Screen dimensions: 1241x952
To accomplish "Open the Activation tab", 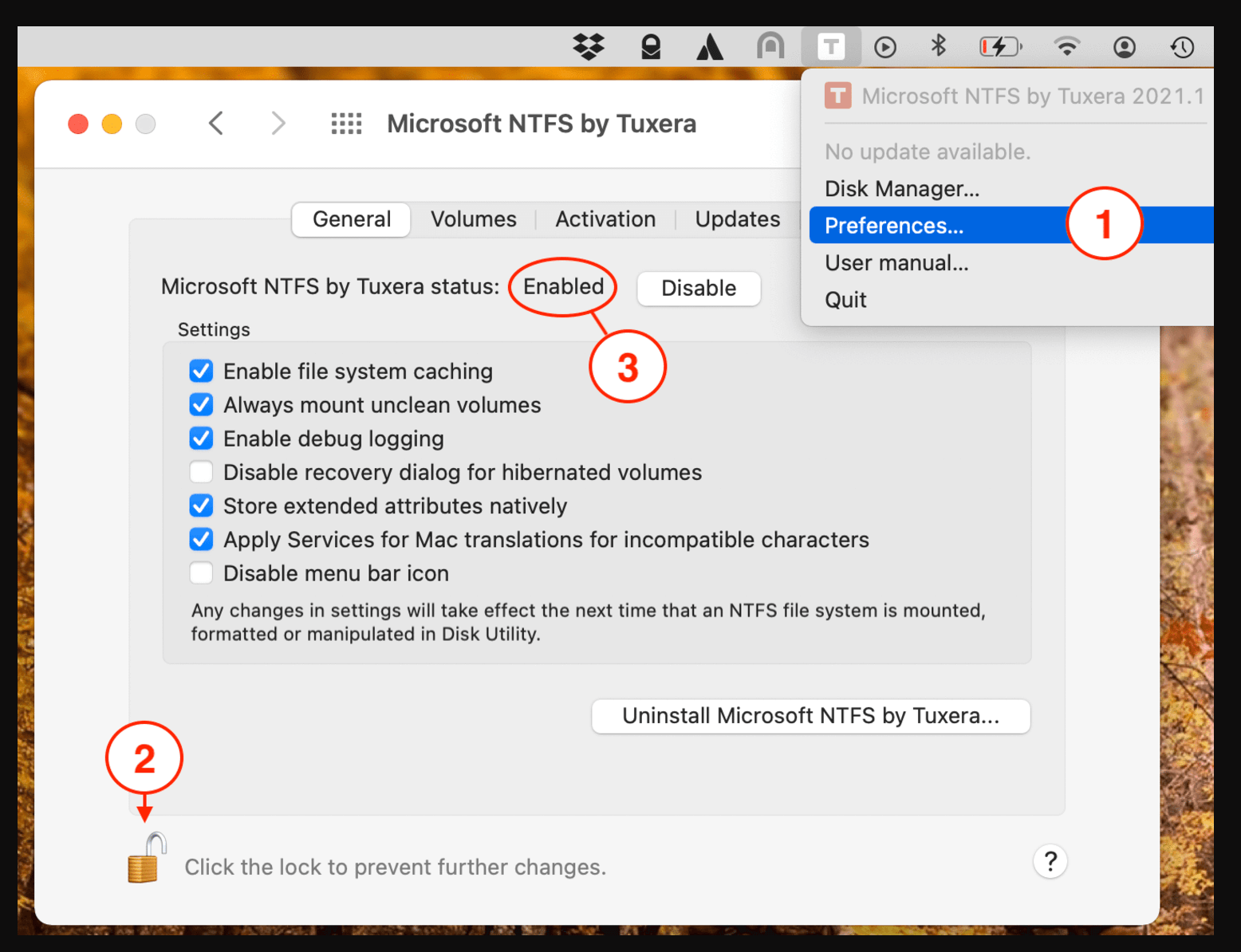I will 605,219.
